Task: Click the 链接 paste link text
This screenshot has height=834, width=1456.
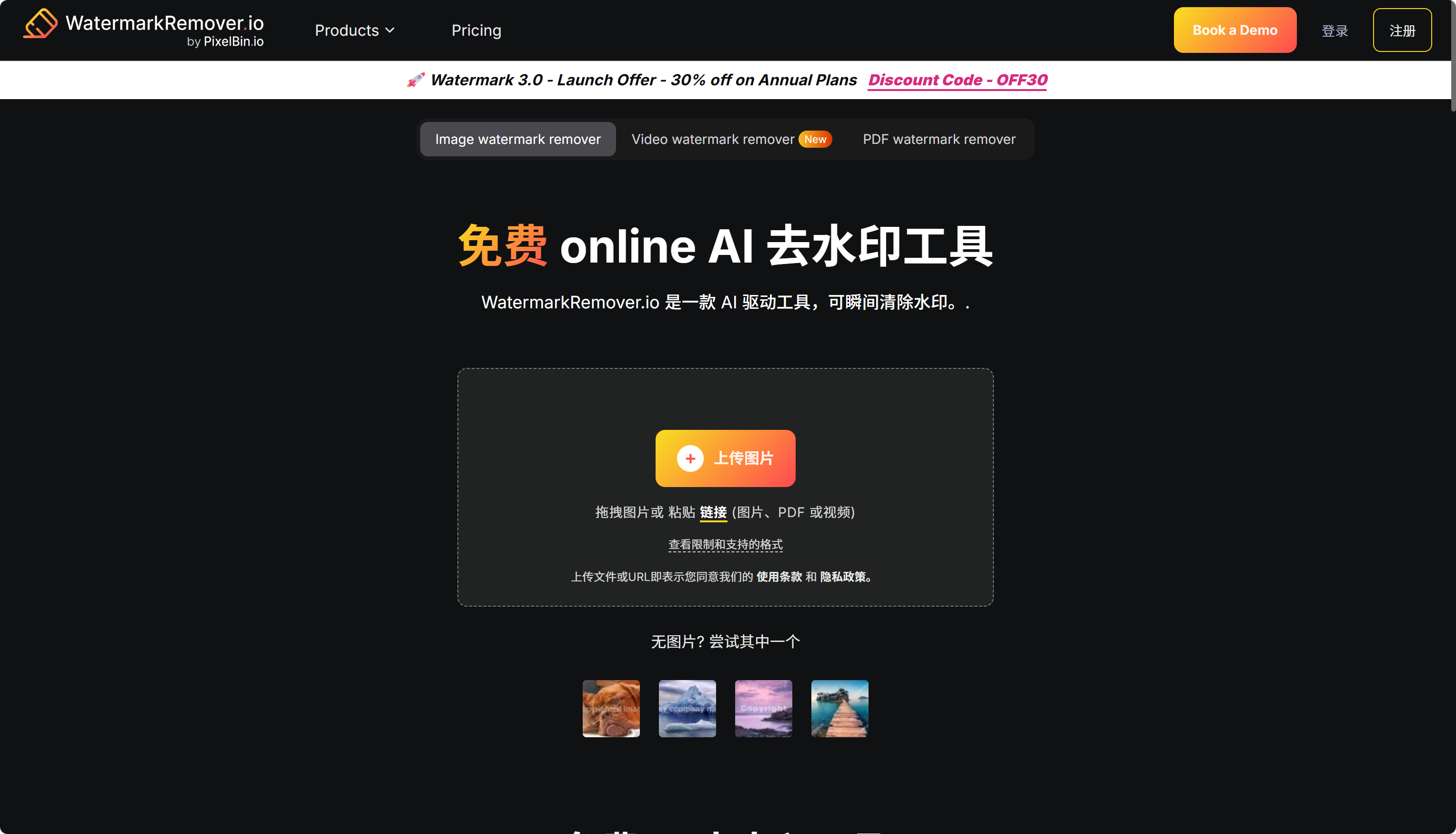Action: tap(713, 512)
